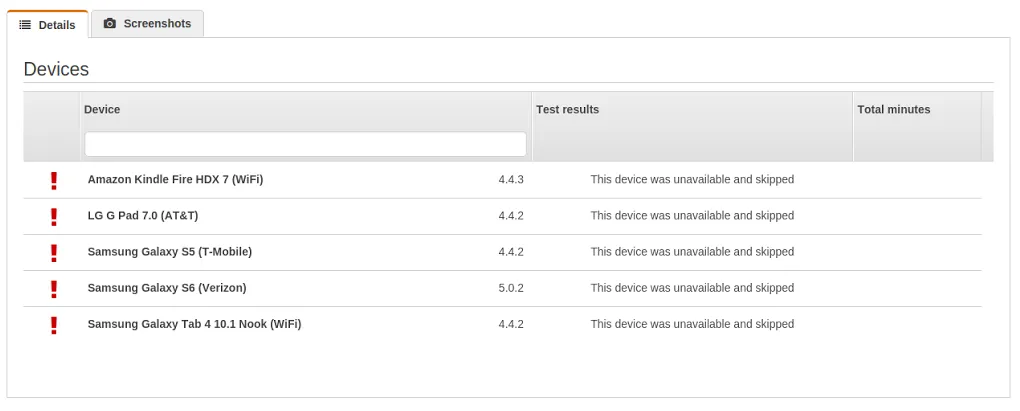1020x411 pixels.
Task: Click the 4.4.3 version of Kindle Fire
Action: pos(511,180)
